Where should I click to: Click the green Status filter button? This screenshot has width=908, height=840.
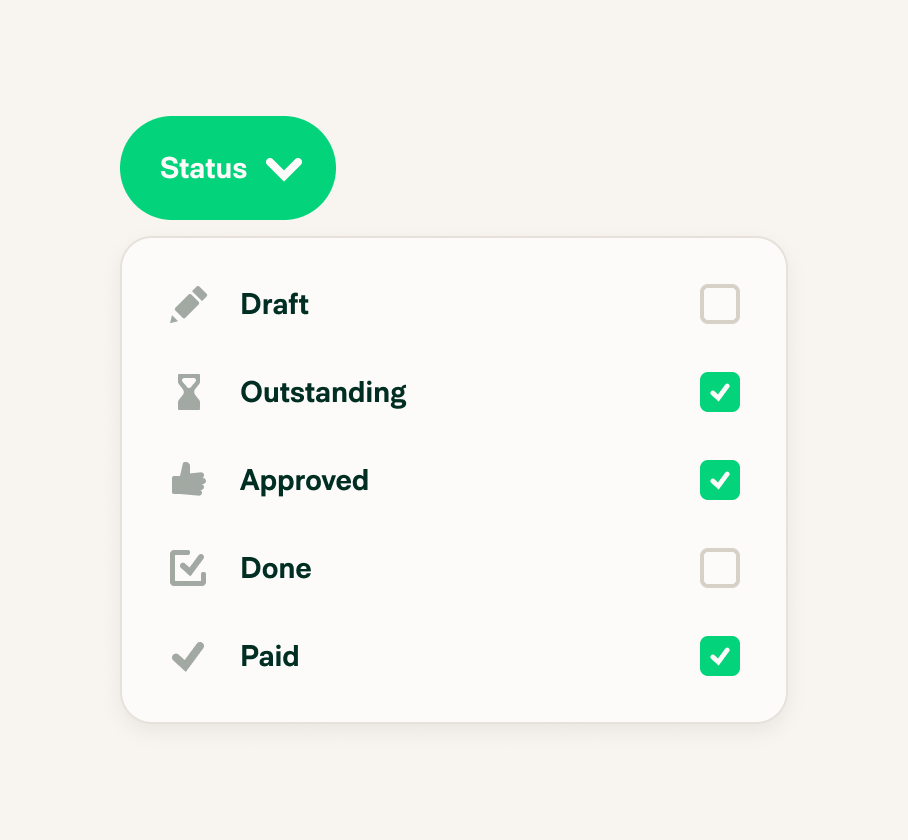click(x=228, y=168)
